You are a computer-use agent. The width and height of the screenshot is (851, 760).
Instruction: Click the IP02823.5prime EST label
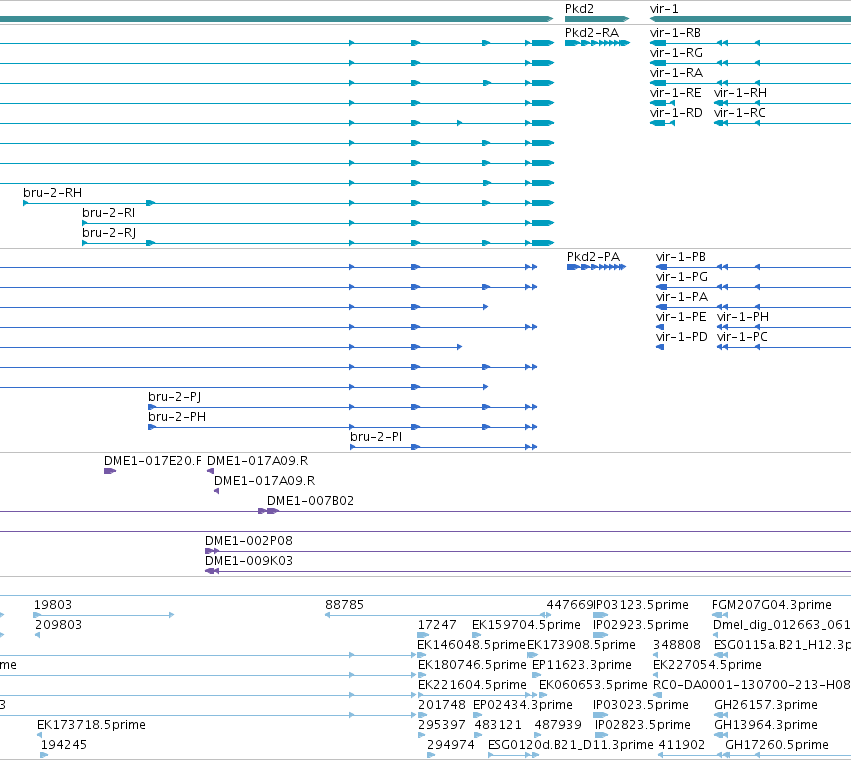click(643, 726)
